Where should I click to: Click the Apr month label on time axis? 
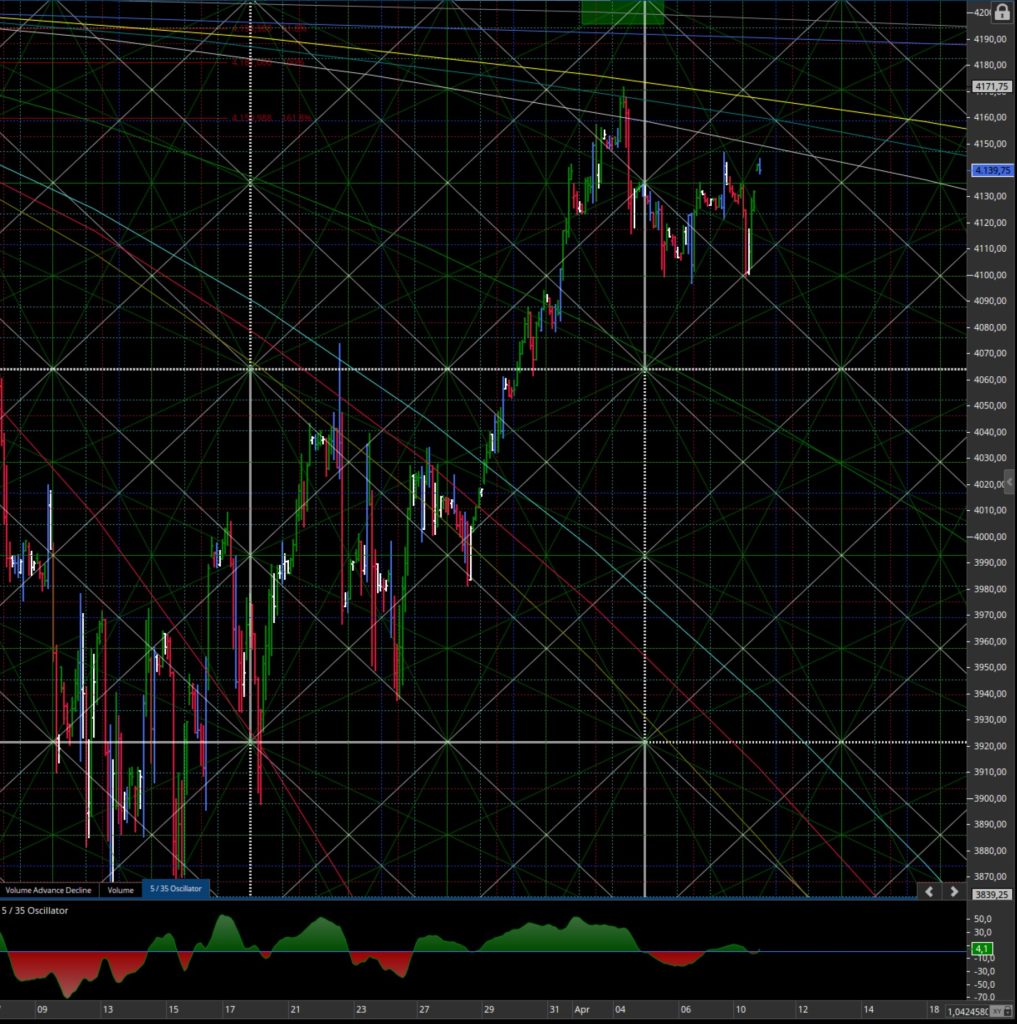click(582, 1010)
